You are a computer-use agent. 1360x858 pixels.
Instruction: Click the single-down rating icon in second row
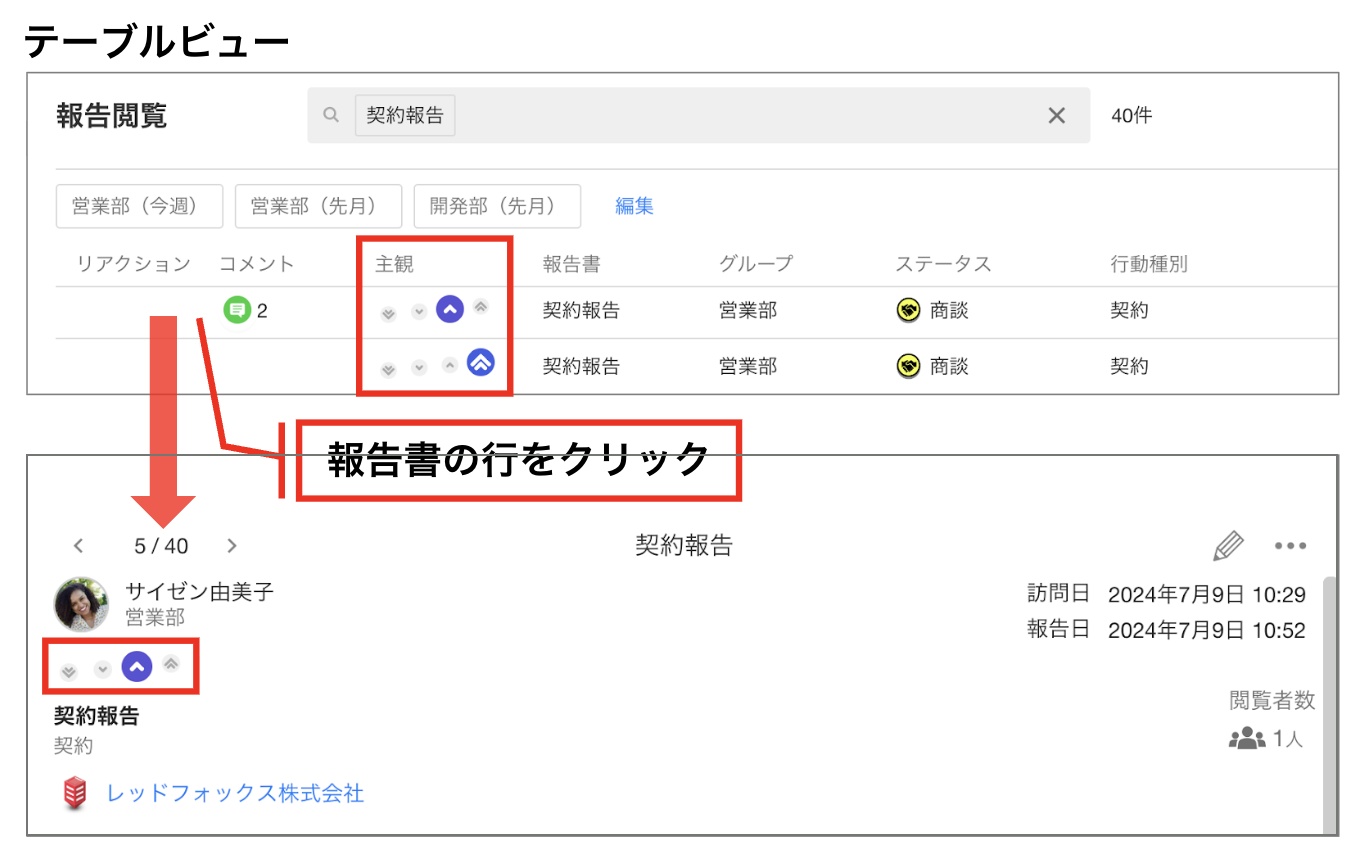[x=419, y=367]
